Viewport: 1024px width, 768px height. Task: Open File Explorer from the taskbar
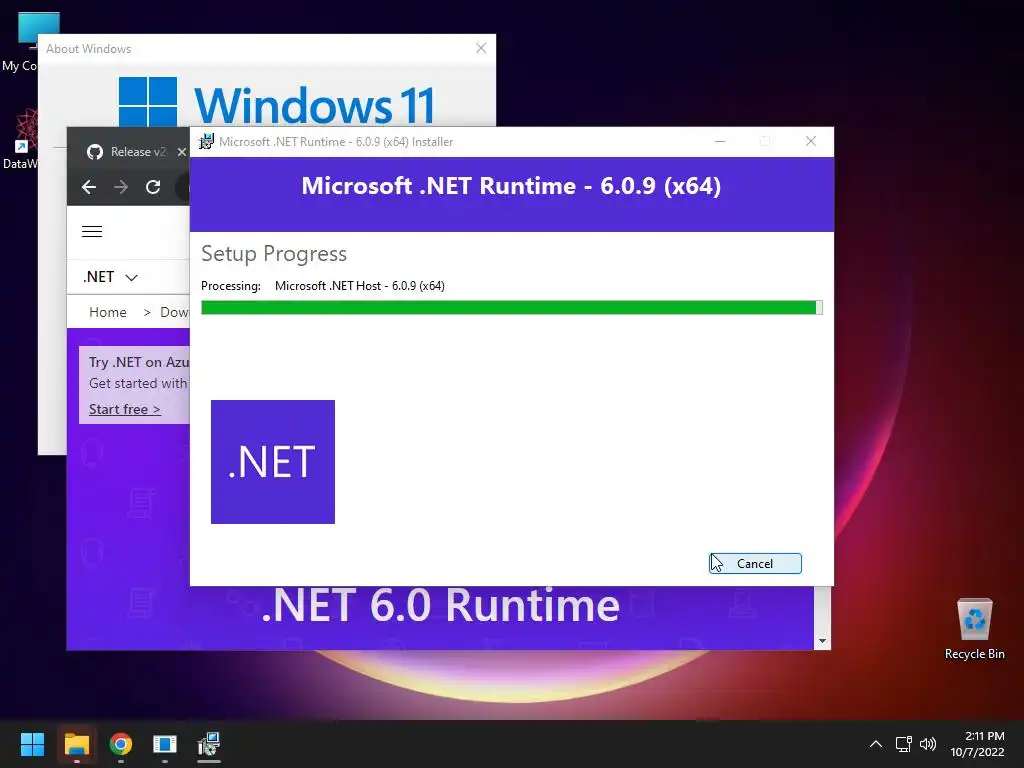[76, 744]
